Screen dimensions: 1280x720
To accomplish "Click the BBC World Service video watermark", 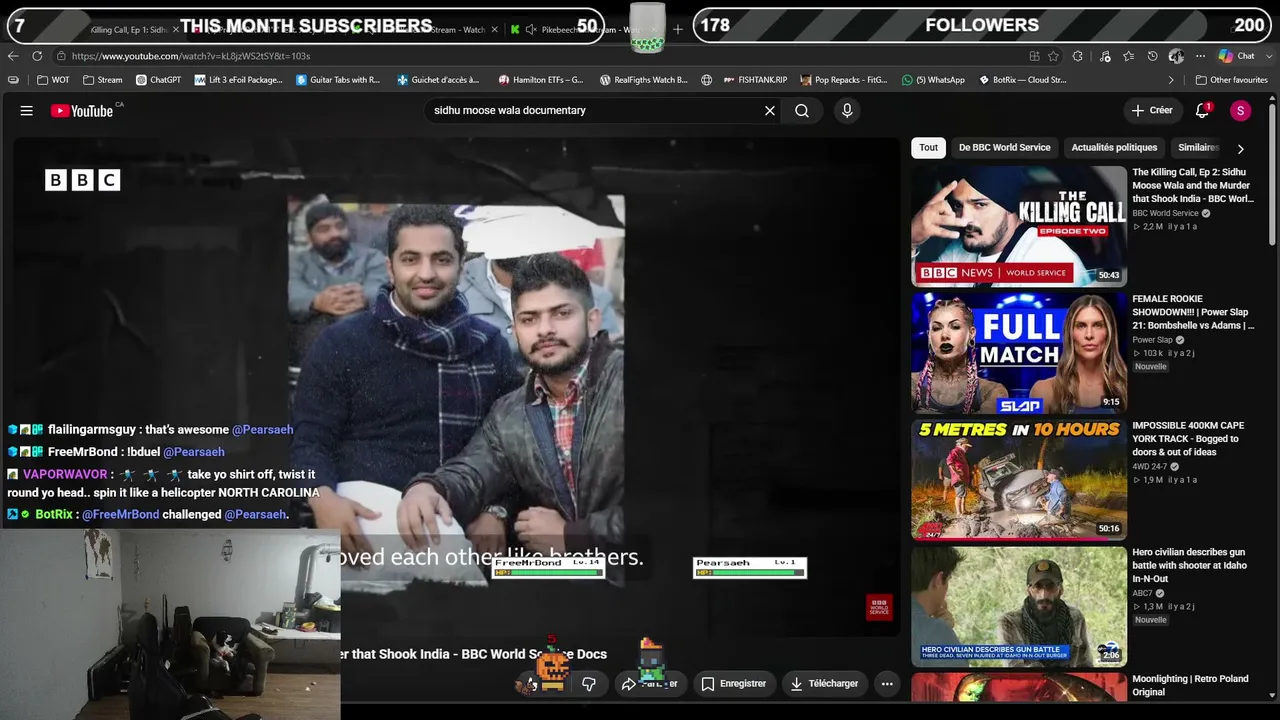I will coord(879,607).
